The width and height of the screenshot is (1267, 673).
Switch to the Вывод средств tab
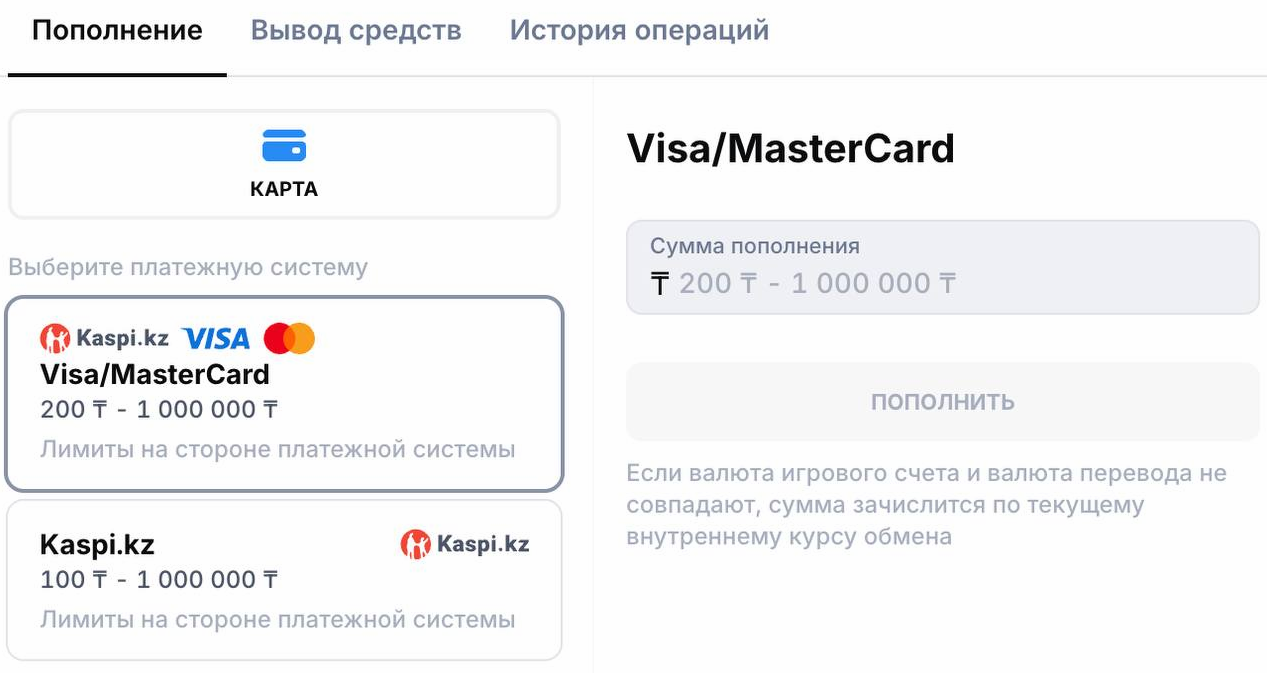(x=355, y=30)
